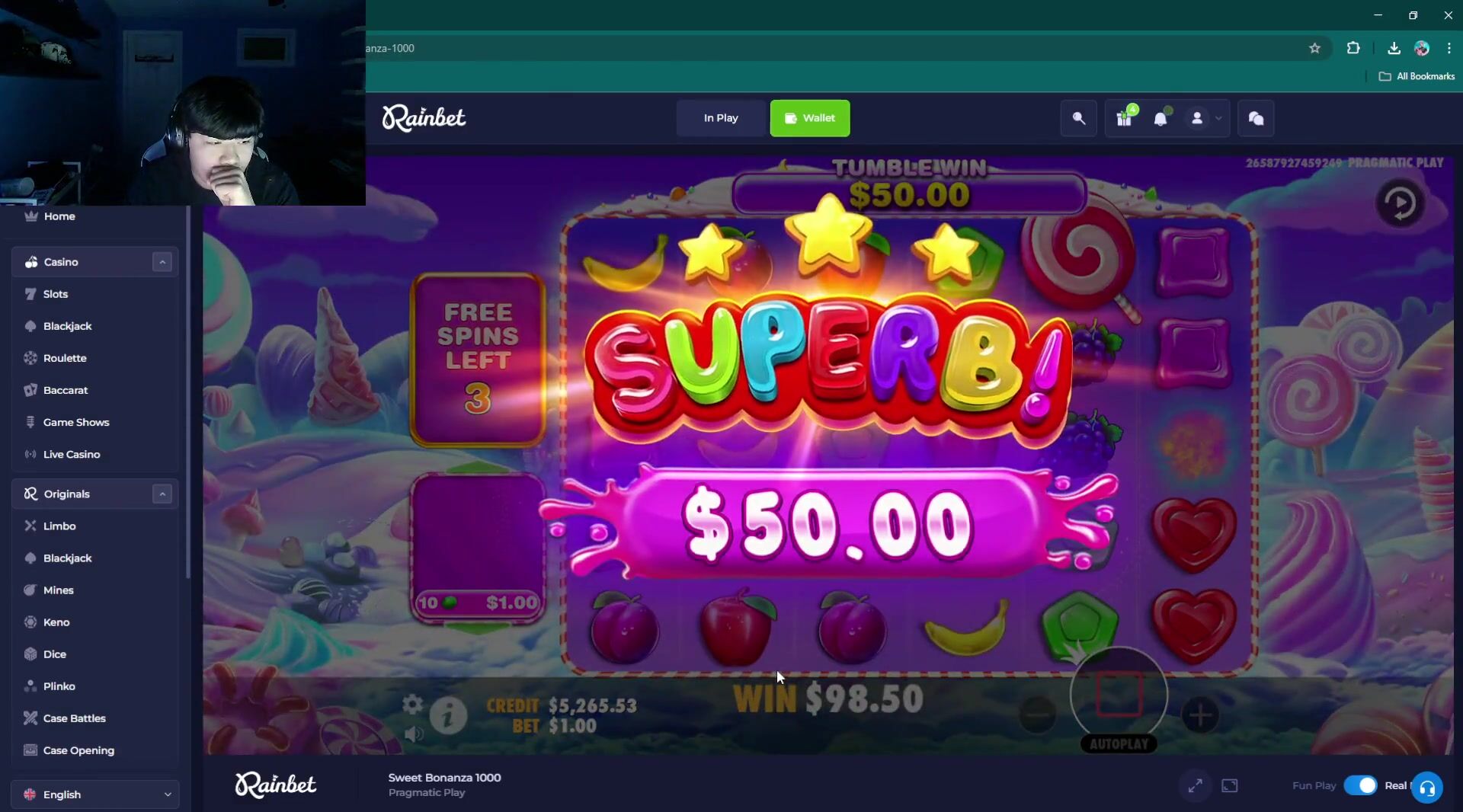Collapse the Casino sidebar section
This screenshot has height=812, width=1463.
coord(162,262)
